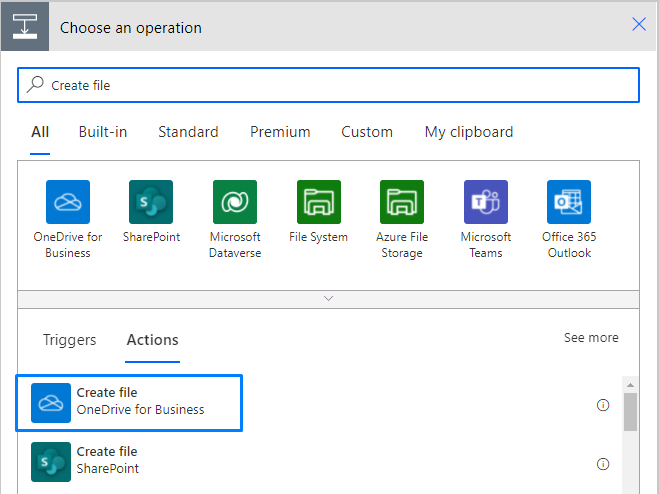Switch to the Built-in tab
This screenshot has width=659, height=494.
coord(103,132)
